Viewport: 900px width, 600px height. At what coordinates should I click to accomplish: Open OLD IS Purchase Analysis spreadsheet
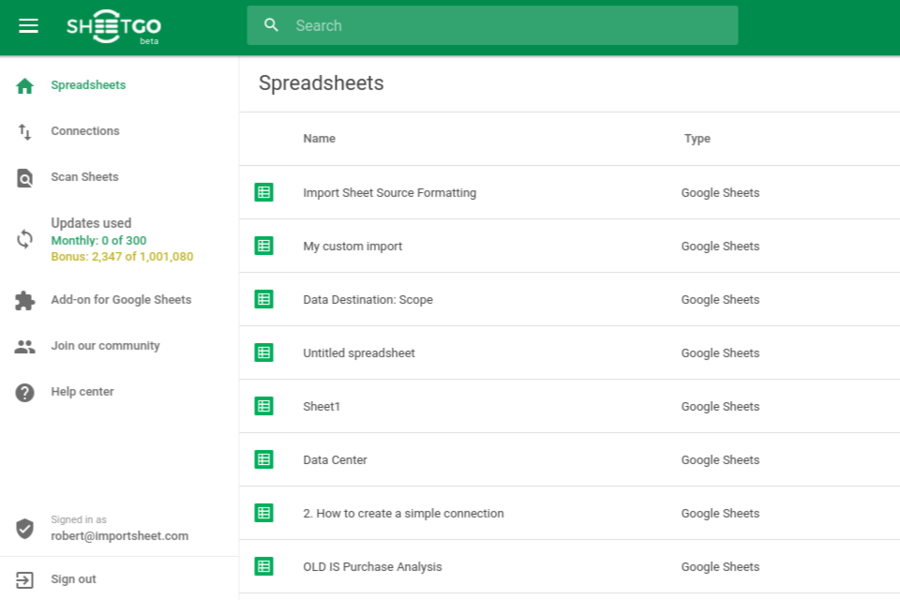pos(372,567)
